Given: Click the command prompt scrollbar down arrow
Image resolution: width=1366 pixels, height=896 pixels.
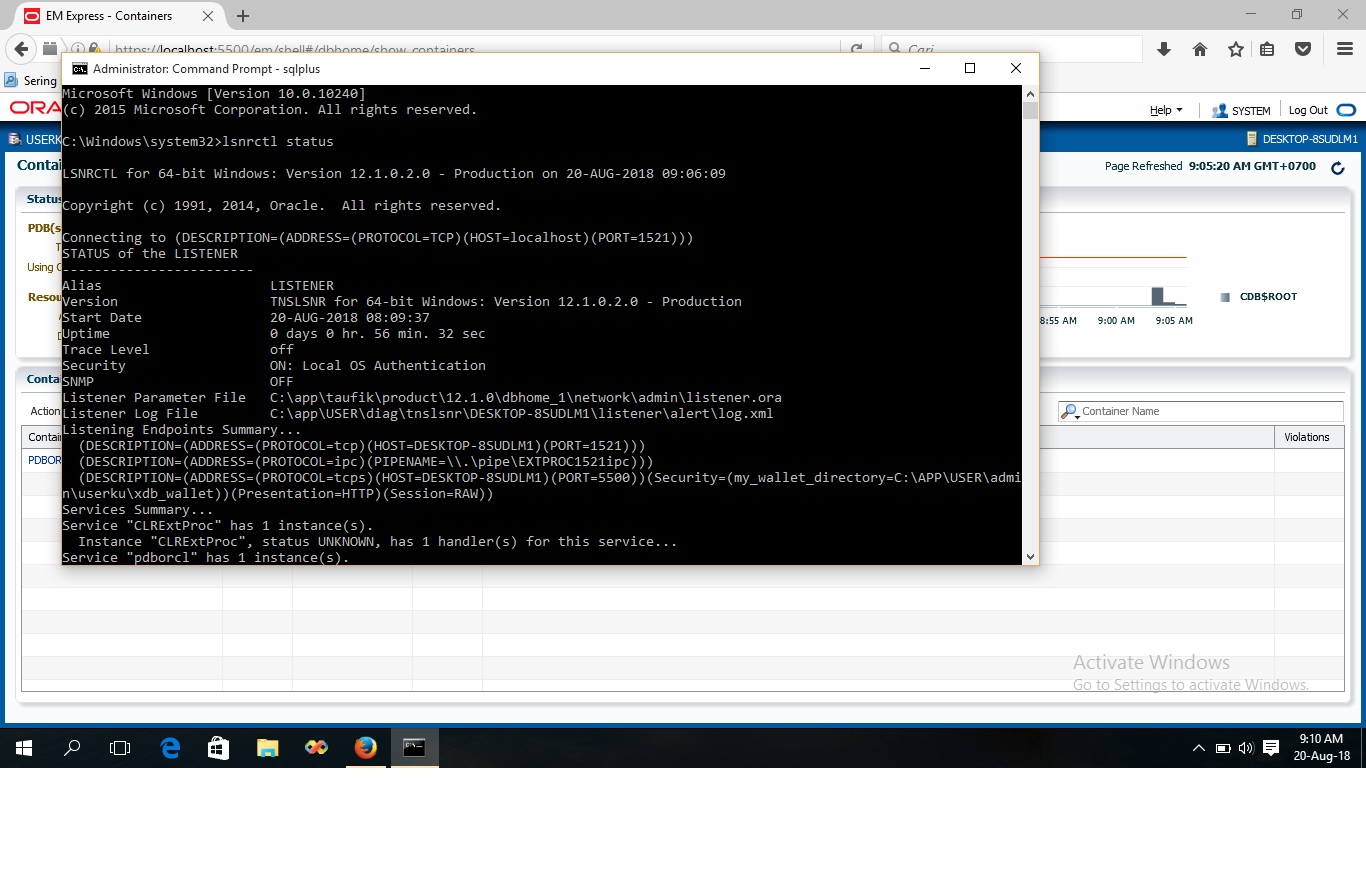Looking at the screenshot, I should pyautogui.click(x=1030, y=556).
